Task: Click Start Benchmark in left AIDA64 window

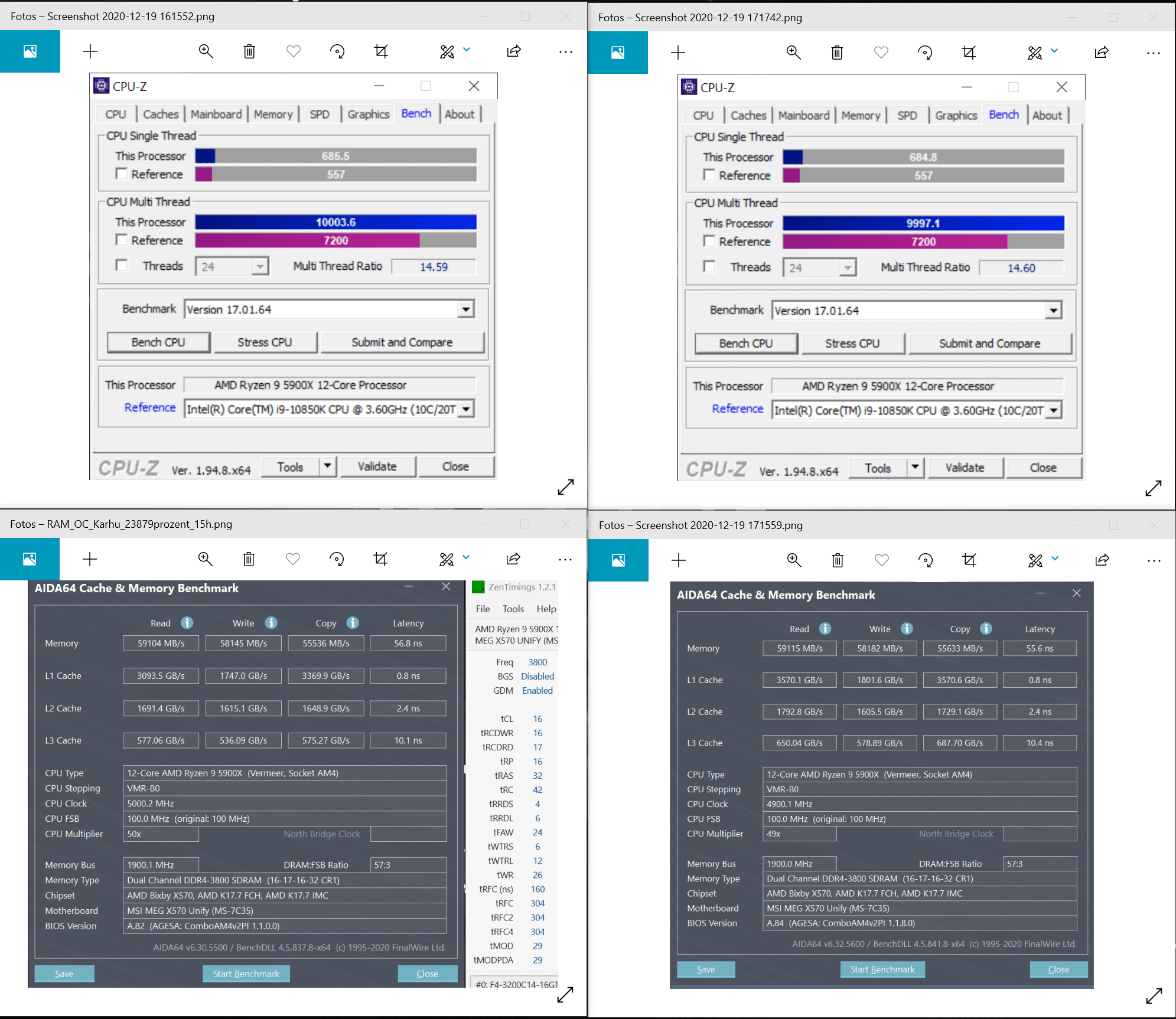Action: click(x=246, y=974)
